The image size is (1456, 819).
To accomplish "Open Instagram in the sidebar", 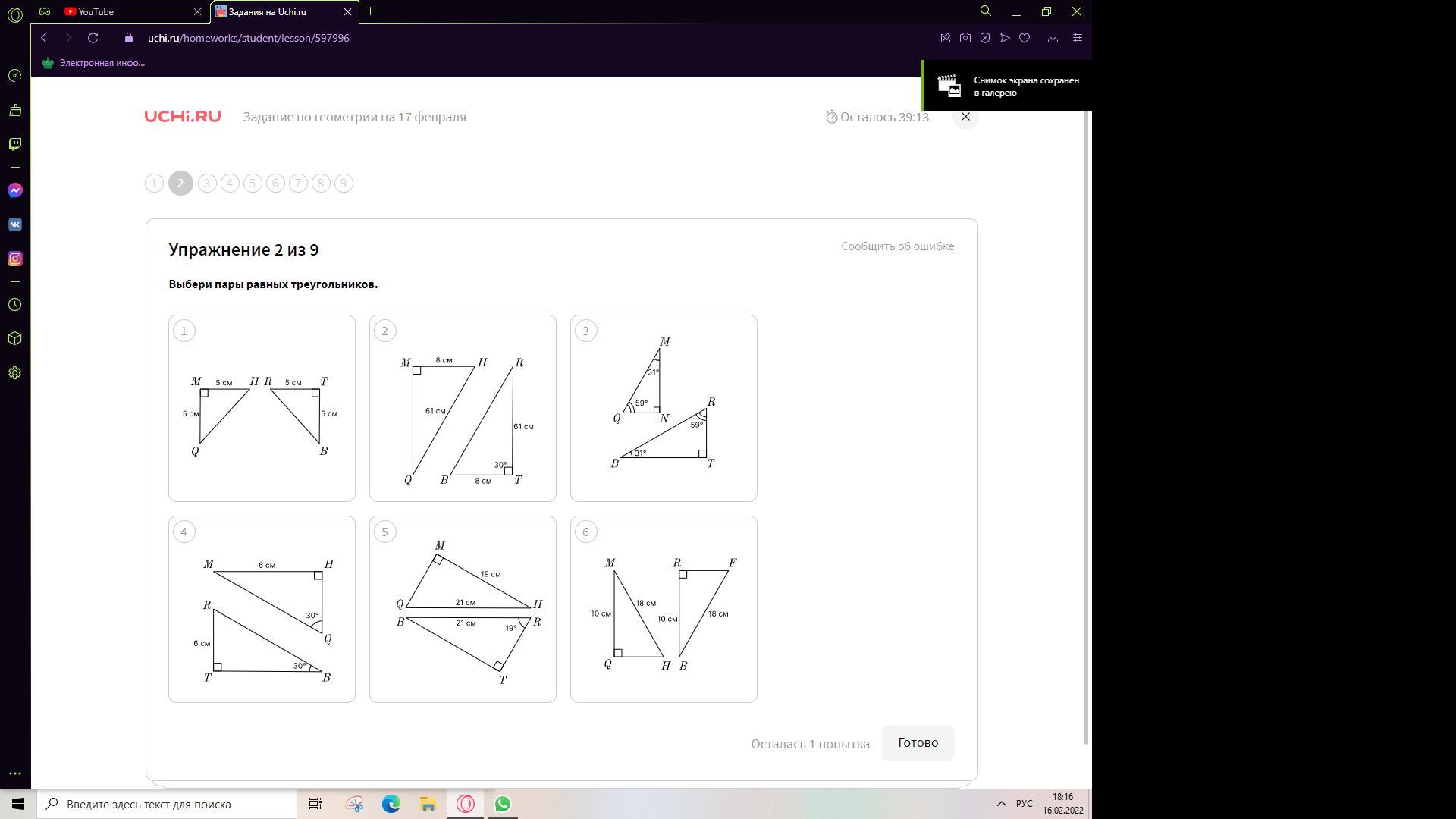I will click(x=15, y=259).
